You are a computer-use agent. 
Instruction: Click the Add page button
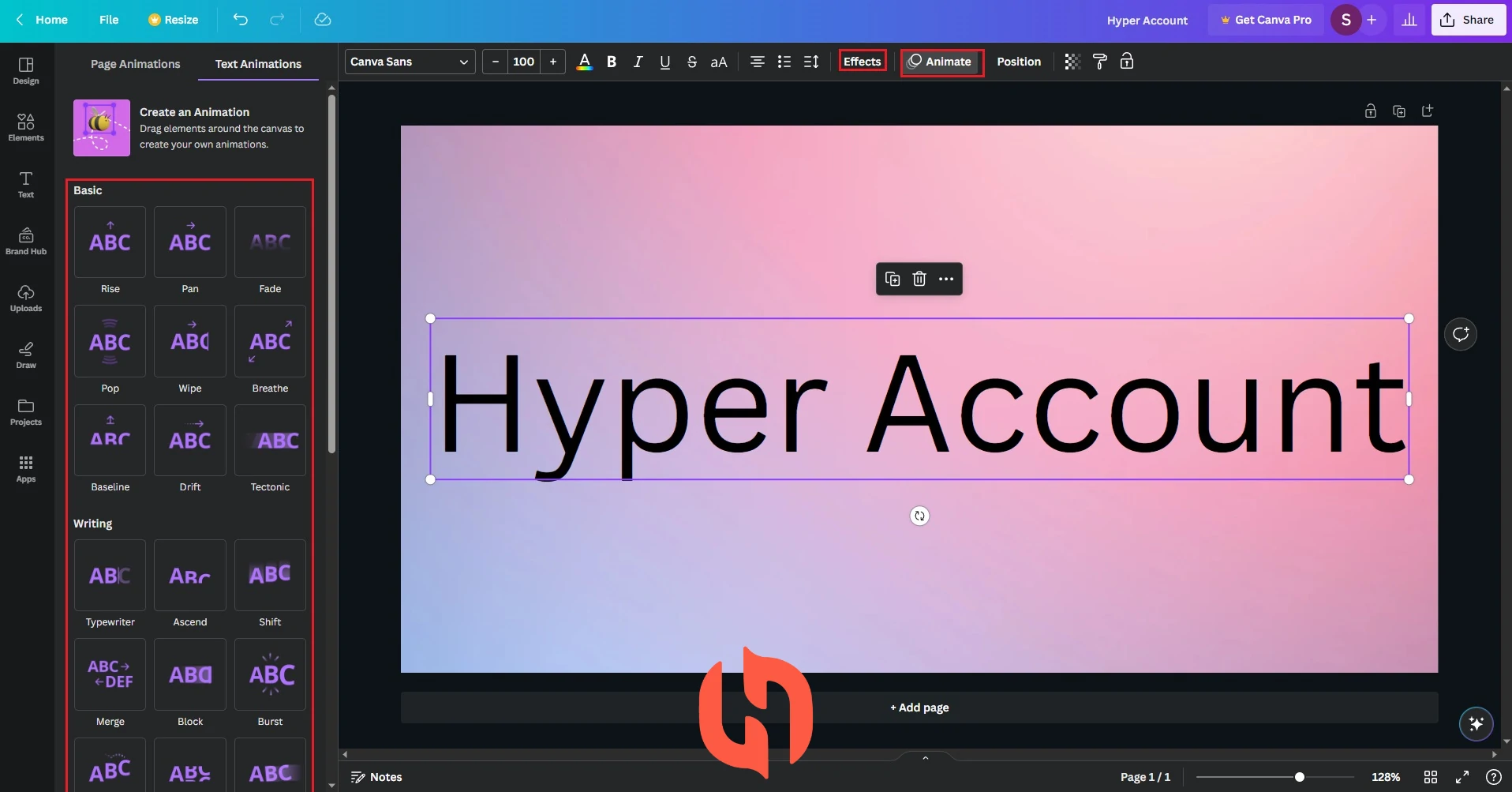[x=919, y=708]
